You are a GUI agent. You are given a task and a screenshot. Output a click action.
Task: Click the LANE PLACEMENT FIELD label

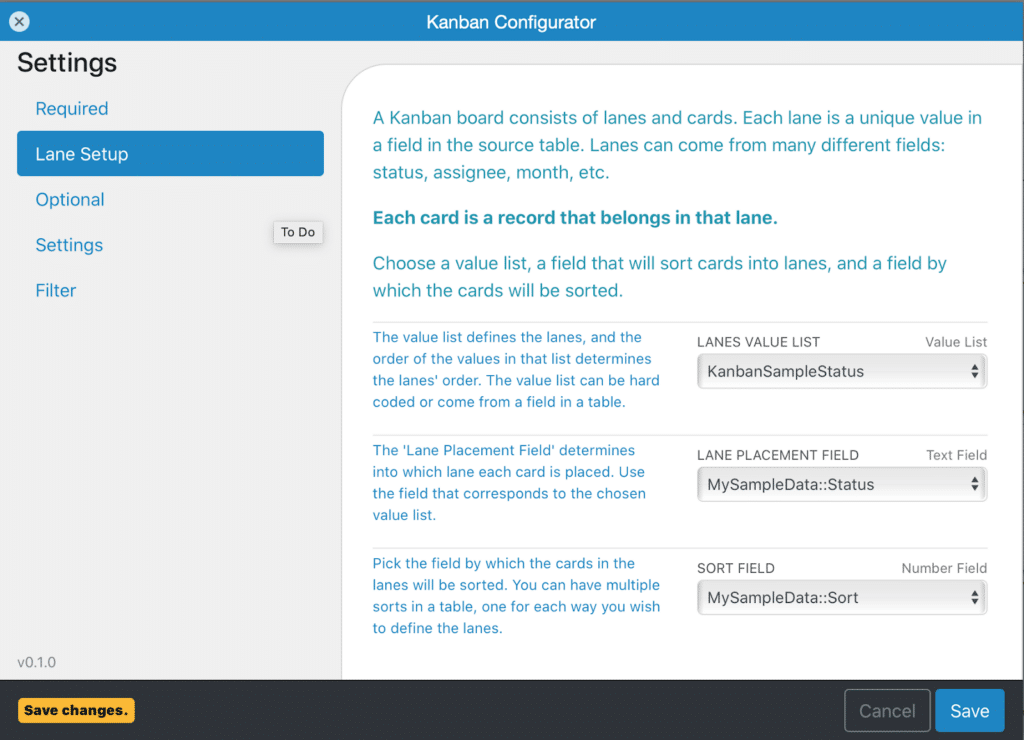[778, 455]
